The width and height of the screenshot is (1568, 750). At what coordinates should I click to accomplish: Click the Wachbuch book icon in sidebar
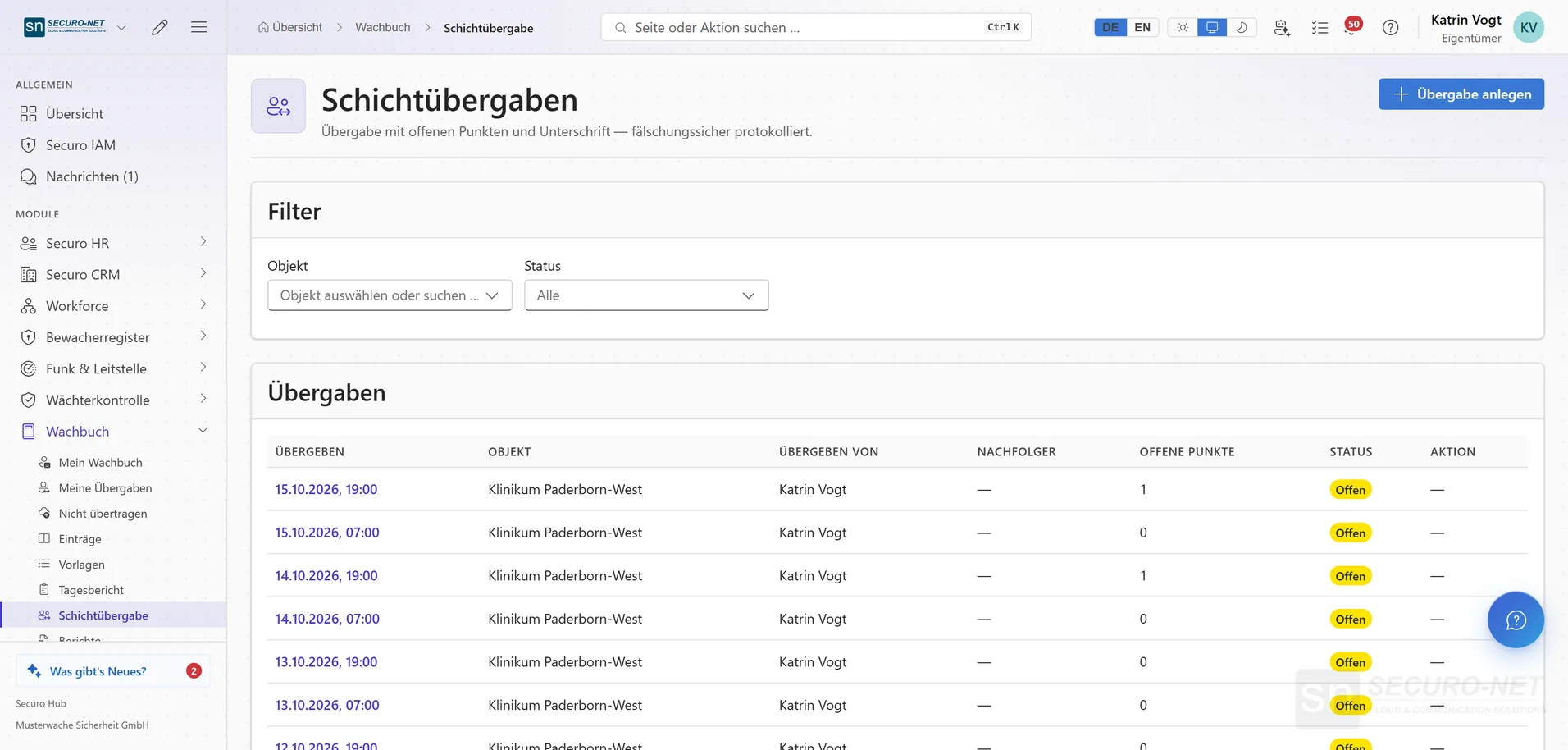(x=29, y=431)
